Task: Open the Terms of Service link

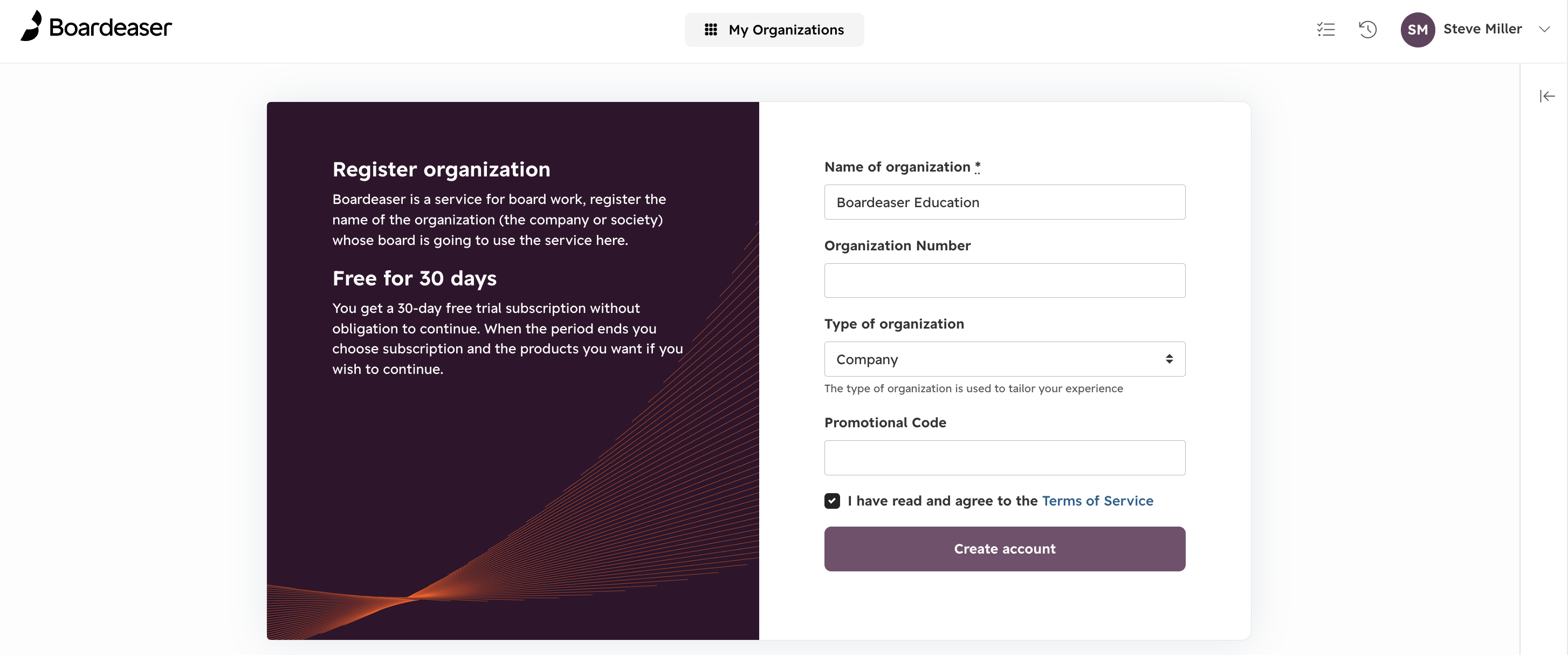Action: (x=1097, y=501)
